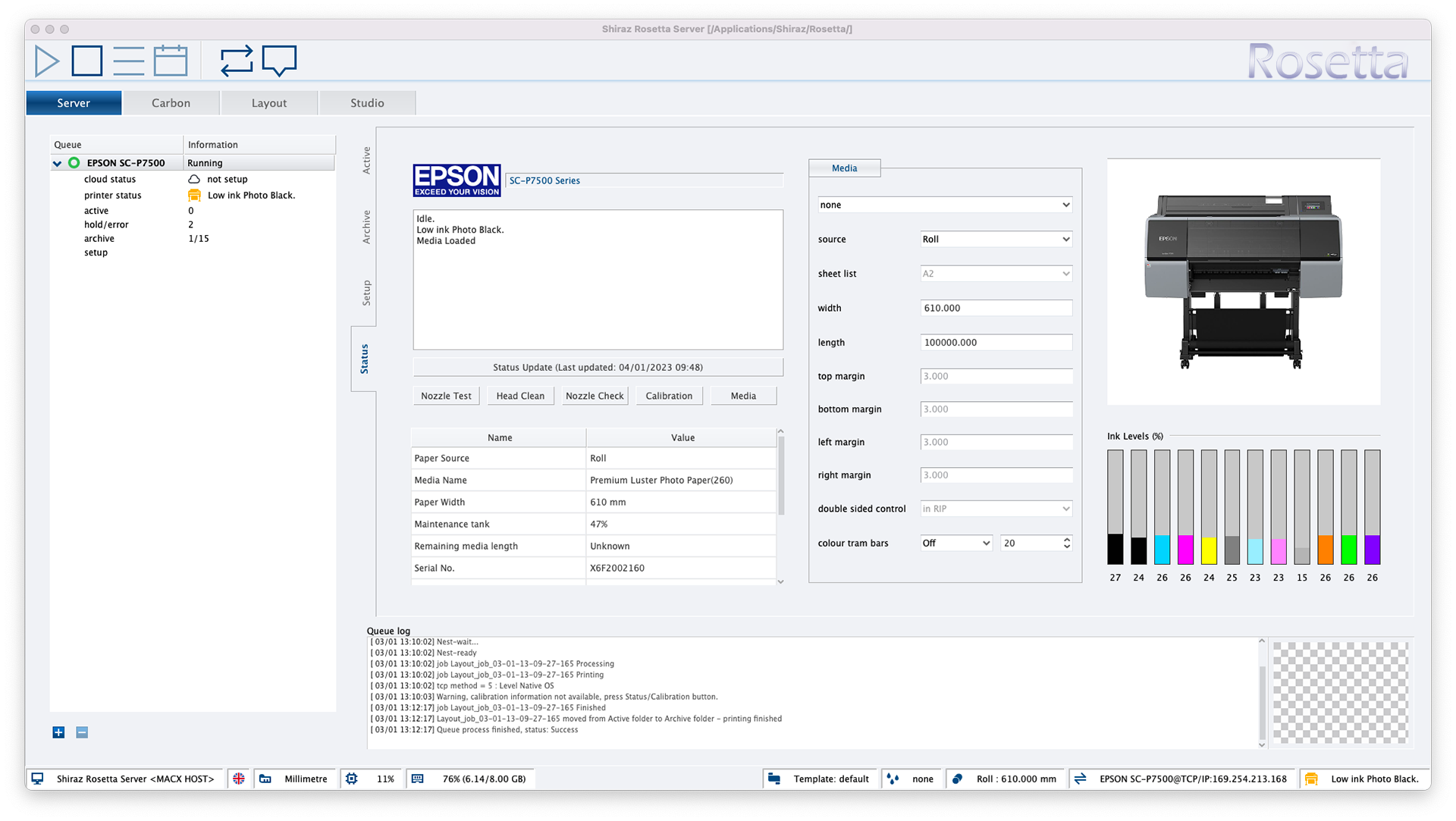Click the Epson printer product image
The height and width of the screenshot is (821, 1456).
[1244, 281]
